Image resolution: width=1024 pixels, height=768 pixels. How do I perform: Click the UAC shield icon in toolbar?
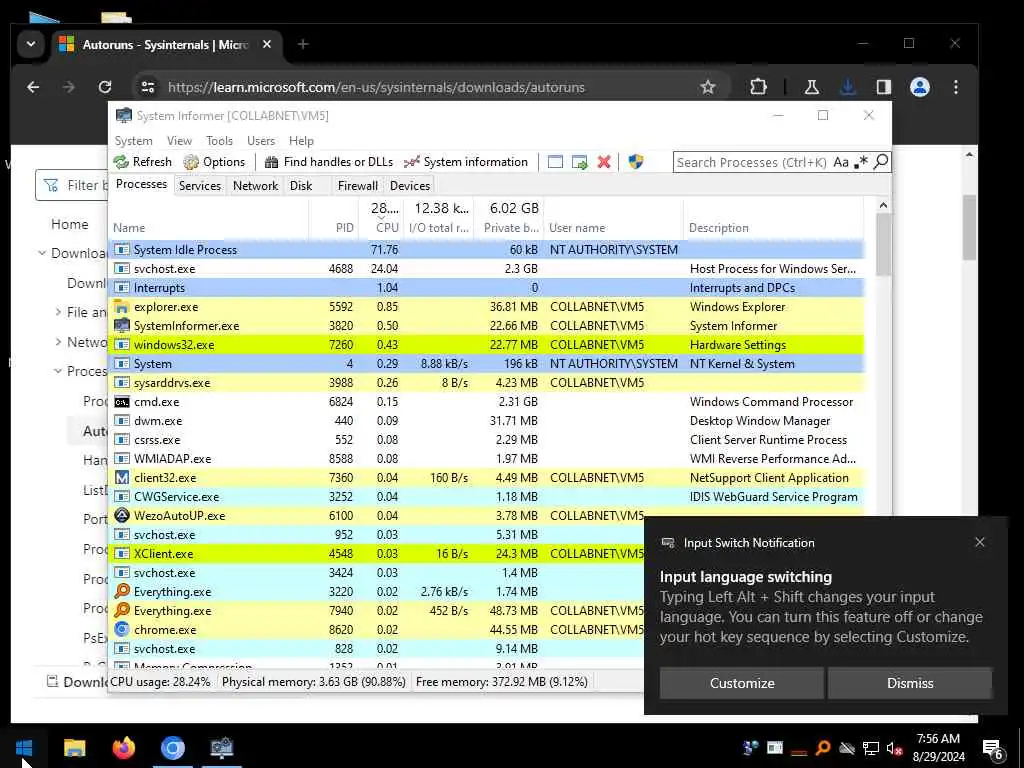tap(636, 162)
